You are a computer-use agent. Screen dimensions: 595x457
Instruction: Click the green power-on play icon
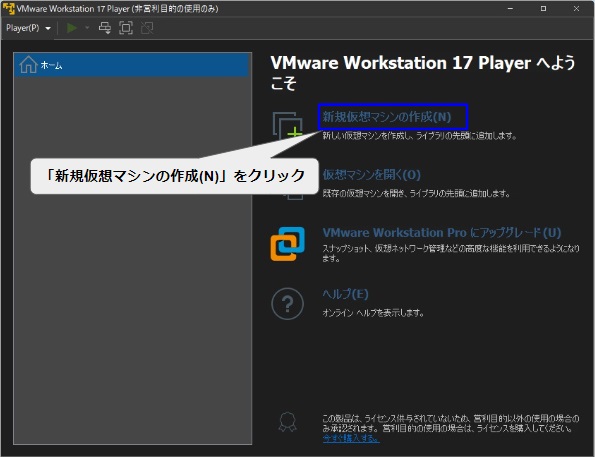click(x=72, y=28)
